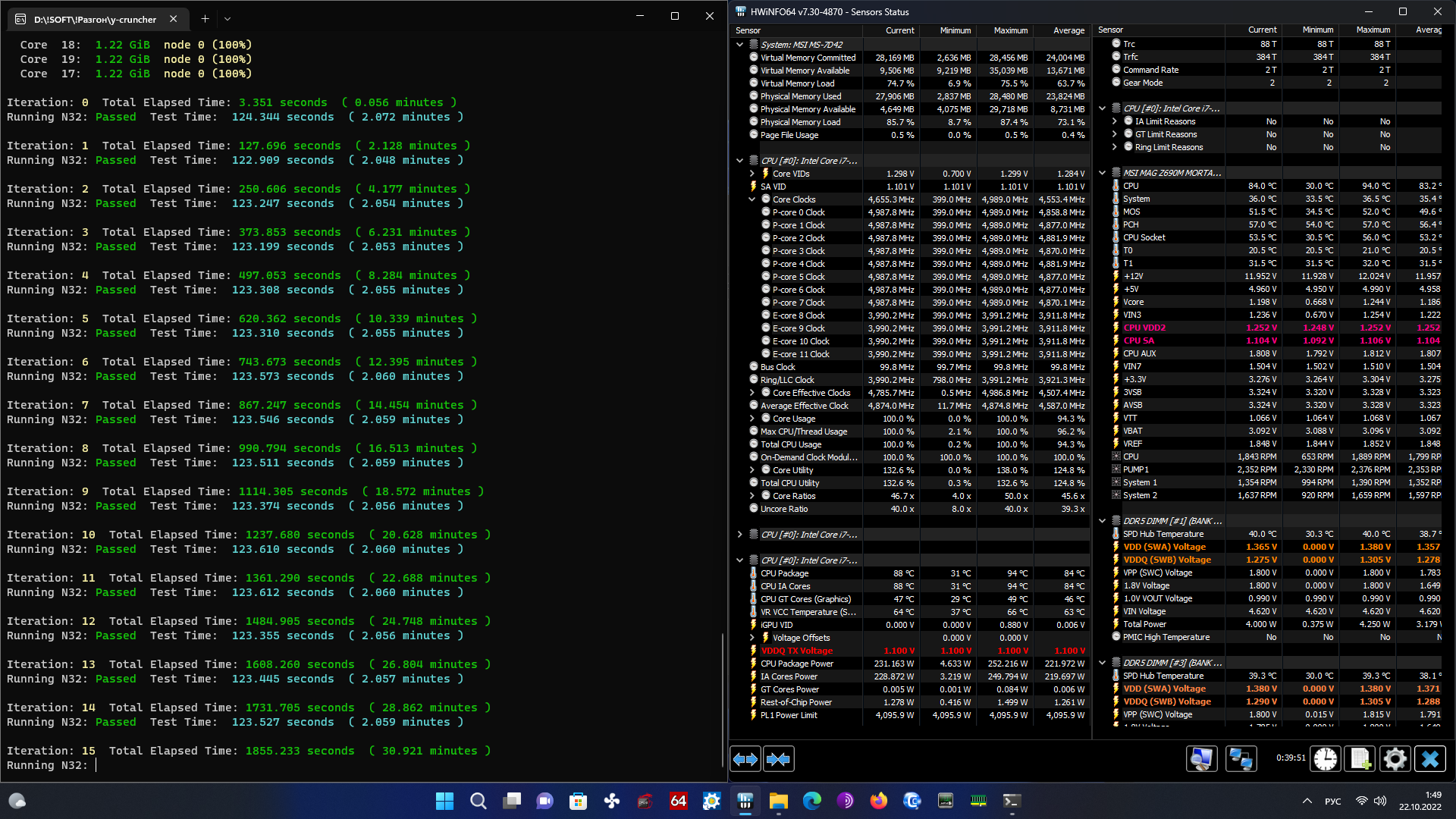The height and width of the screenshot is (819, 1456).
Task: Close sensors with the blue X icon
Action: point(1429,759)
